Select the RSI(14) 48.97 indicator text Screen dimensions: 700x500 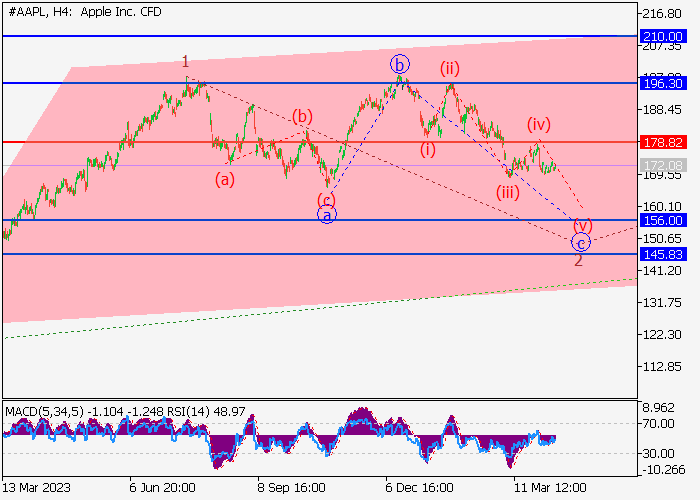pos(206,411)
